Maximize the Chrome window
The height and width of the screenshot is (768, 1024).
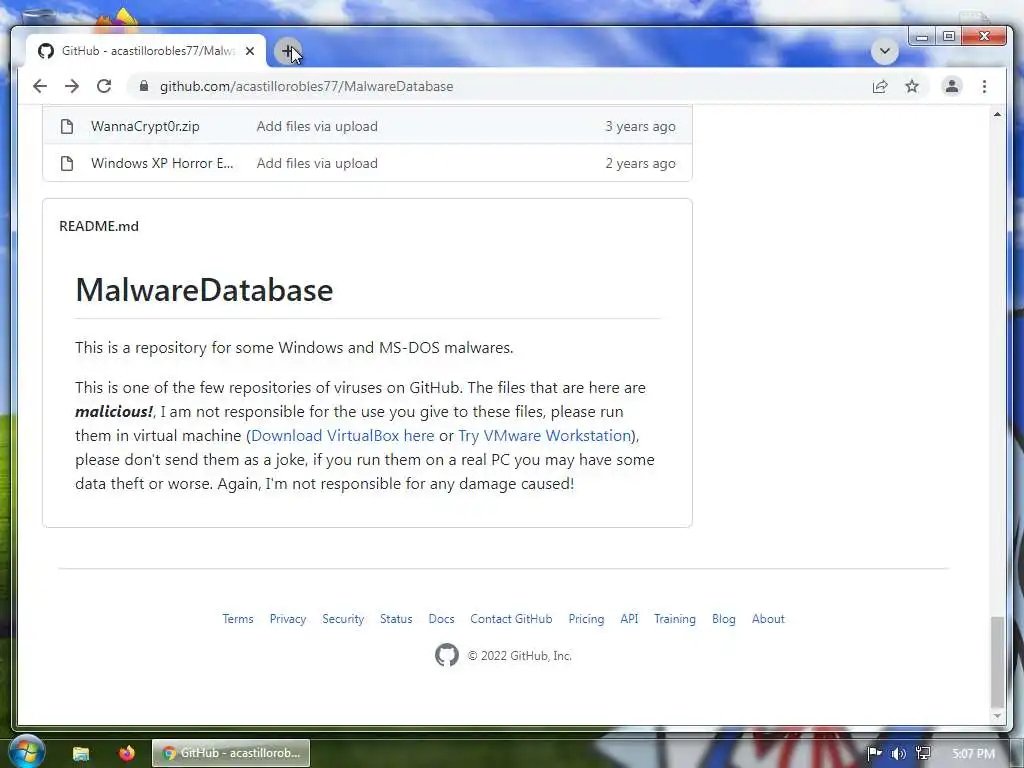click(x=949, y=37)
